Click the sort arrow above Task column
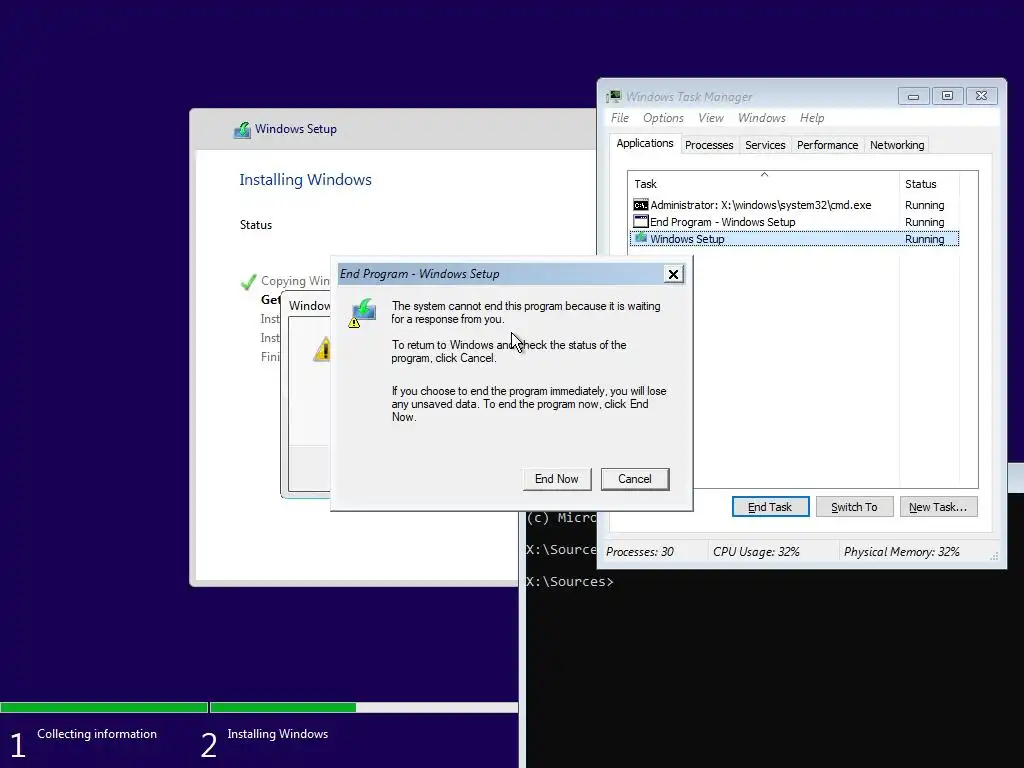 (764, 174)
